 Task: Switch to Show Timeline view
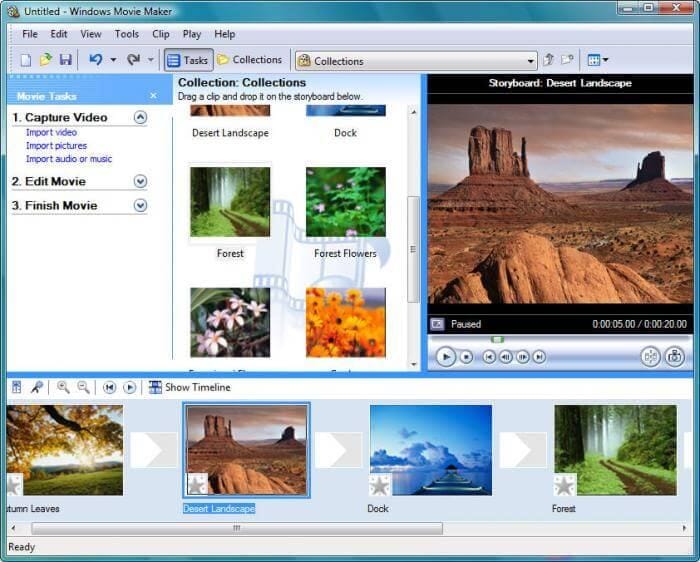[x=190, y=387]
